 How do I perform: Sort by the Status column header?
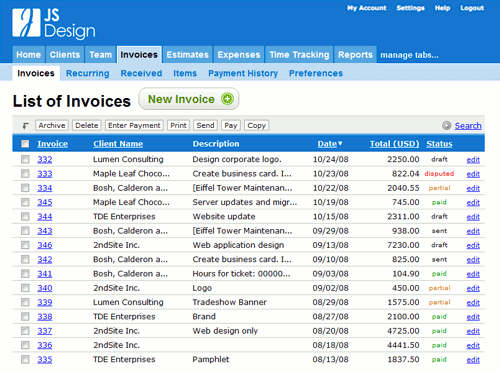click(x=439, y=144)
